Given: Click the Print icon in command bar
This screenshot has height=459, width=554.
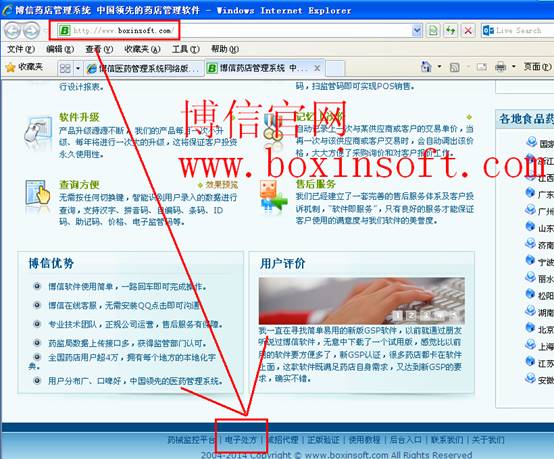Looking at the screenshot, I should [x=500, y=67].
